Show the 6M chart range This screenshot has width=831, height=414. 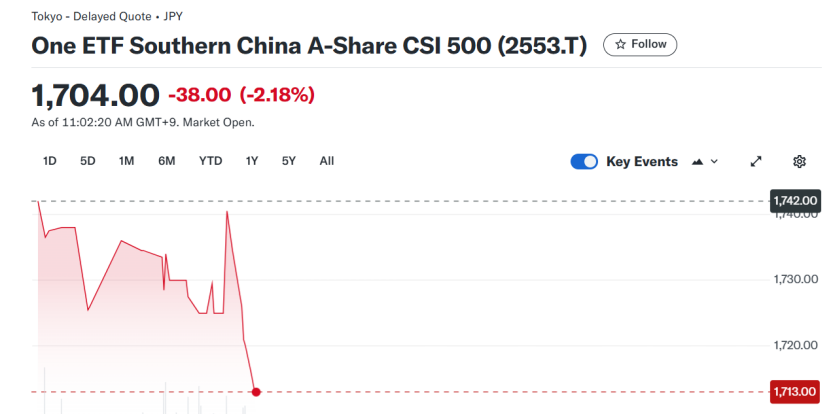[167, 161]
